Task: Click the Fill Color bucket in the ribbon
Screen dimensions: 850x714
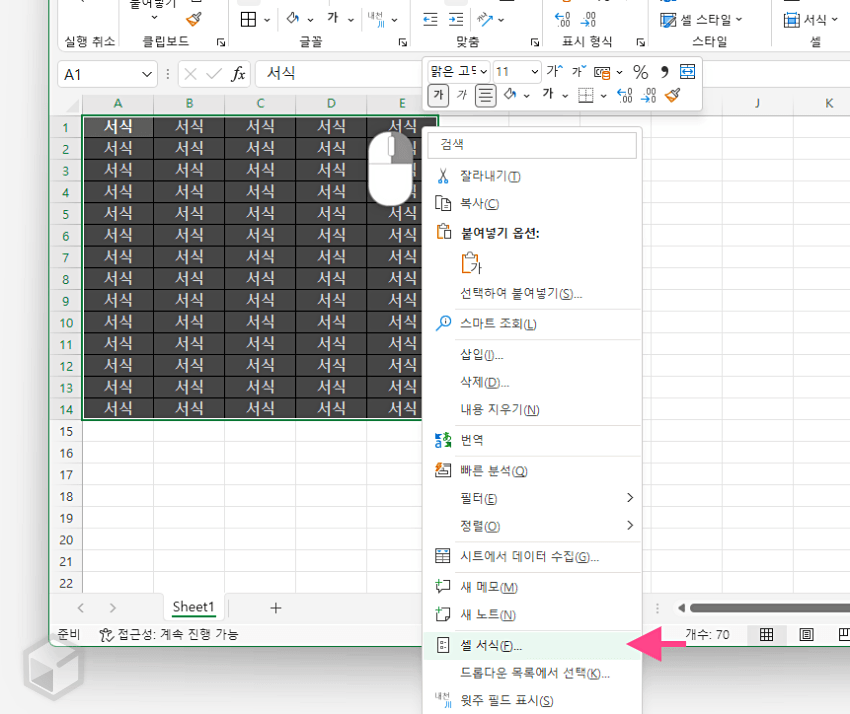Action: 293,19
